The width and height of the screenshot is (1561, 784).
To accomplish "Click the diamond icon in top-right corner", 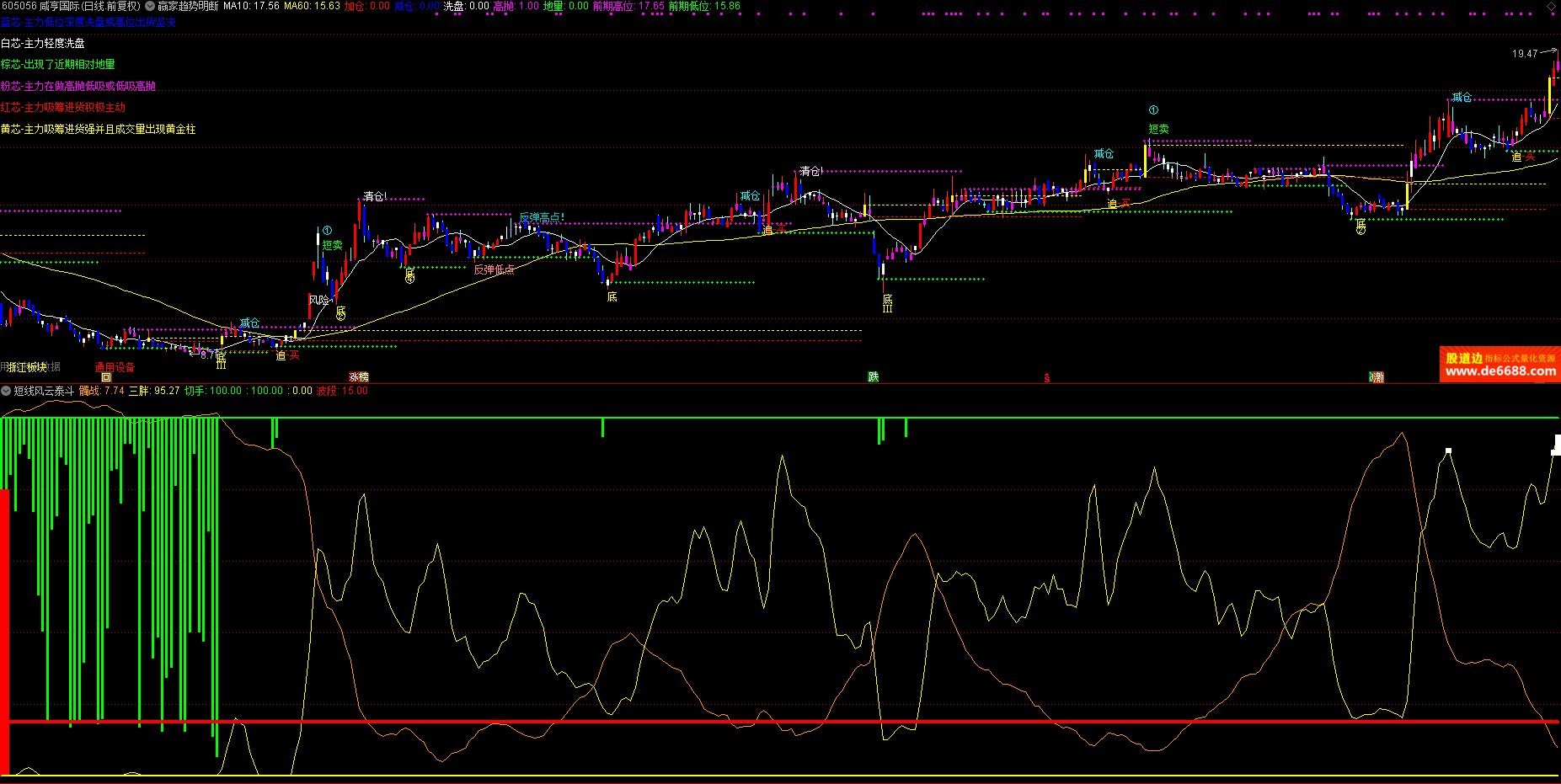I will point(1551,6).
